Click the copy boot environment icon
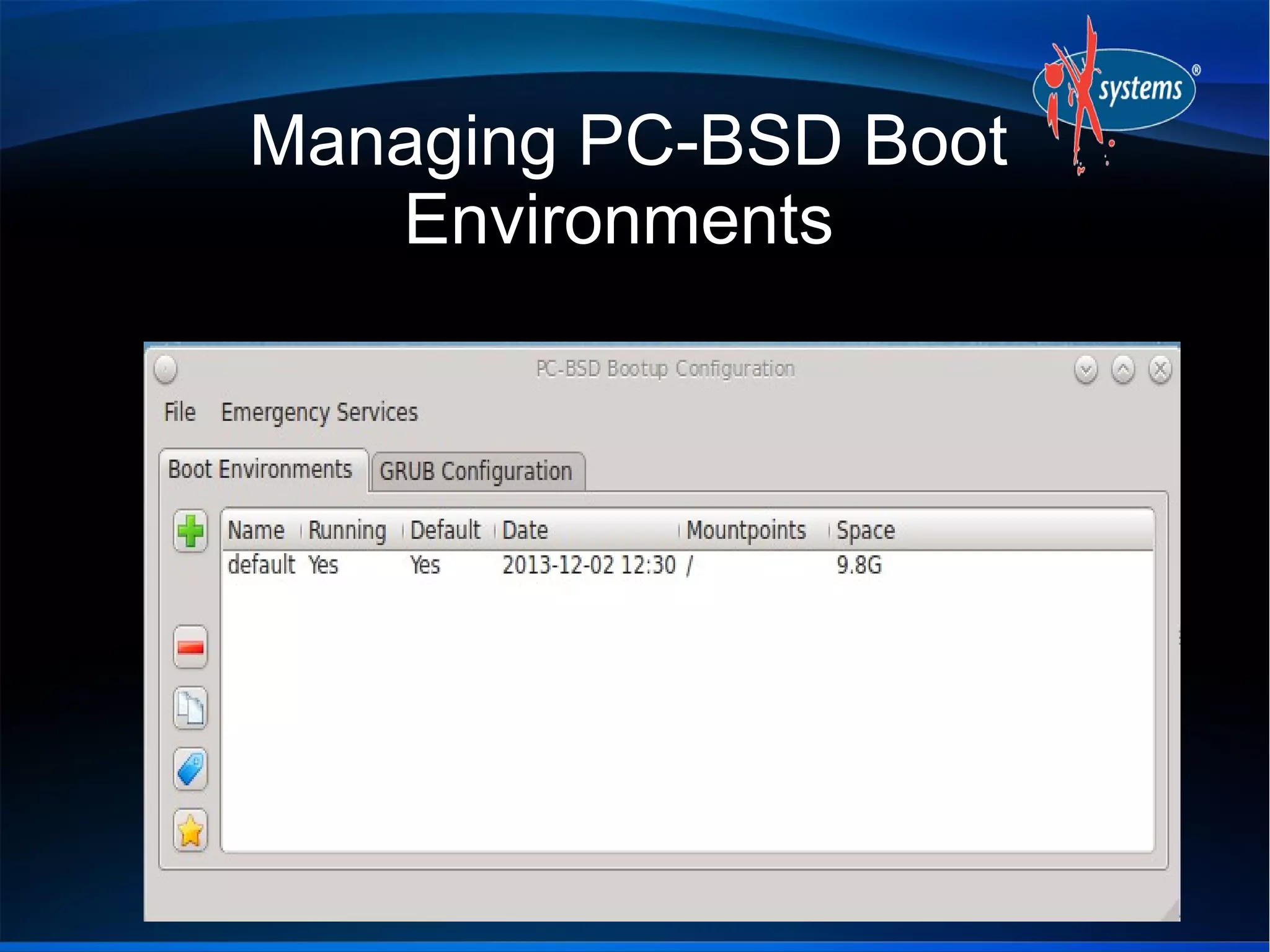The image size is (1270, 952). 190,708
